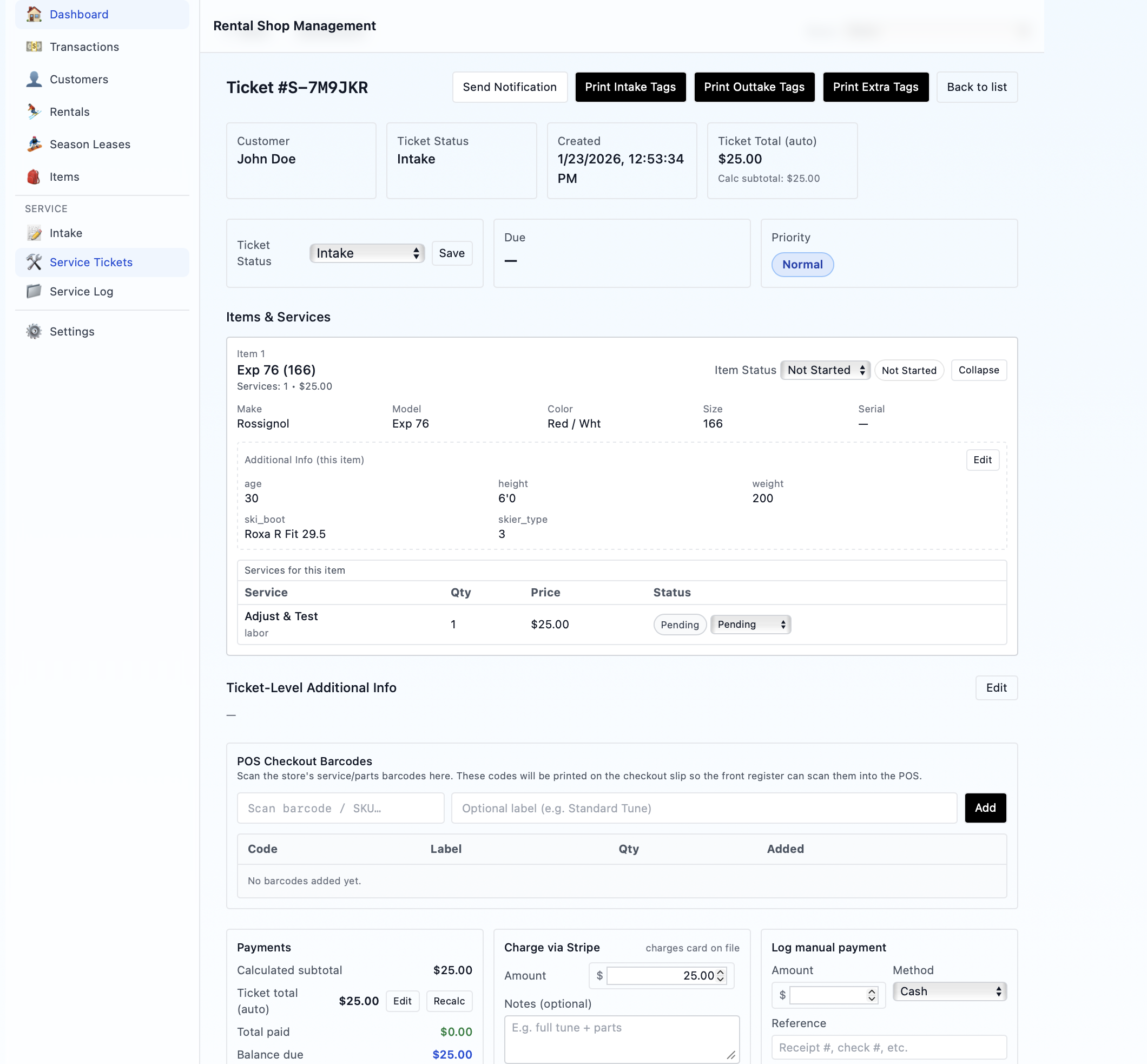Go to the Rentals page
This screenshot has height=1064, width=1147.
tap(70, 111)
